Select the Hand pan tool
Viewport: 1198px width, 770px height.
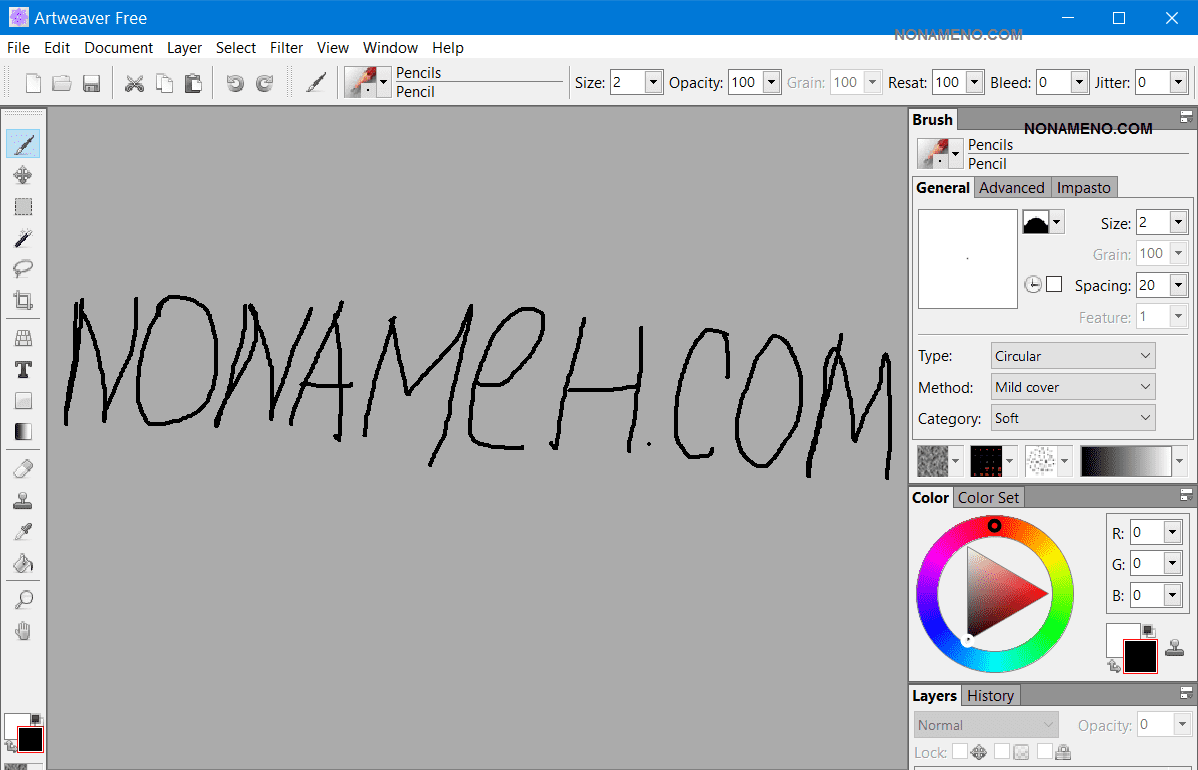click(x=23, y=631)
